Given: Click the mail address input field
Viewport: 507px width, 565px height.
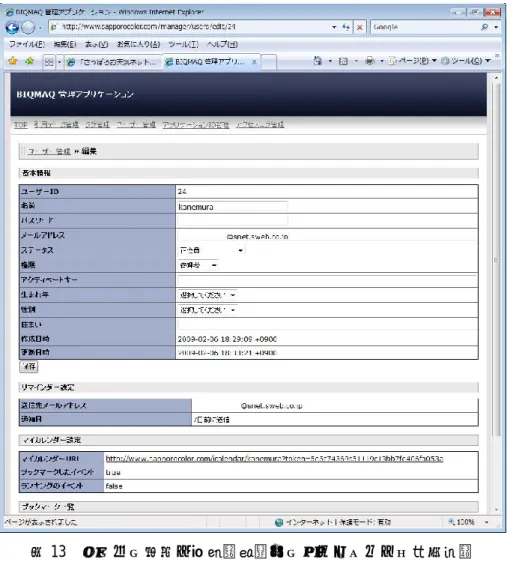Looking at the screenshot, I should click(x=326, y=236).
